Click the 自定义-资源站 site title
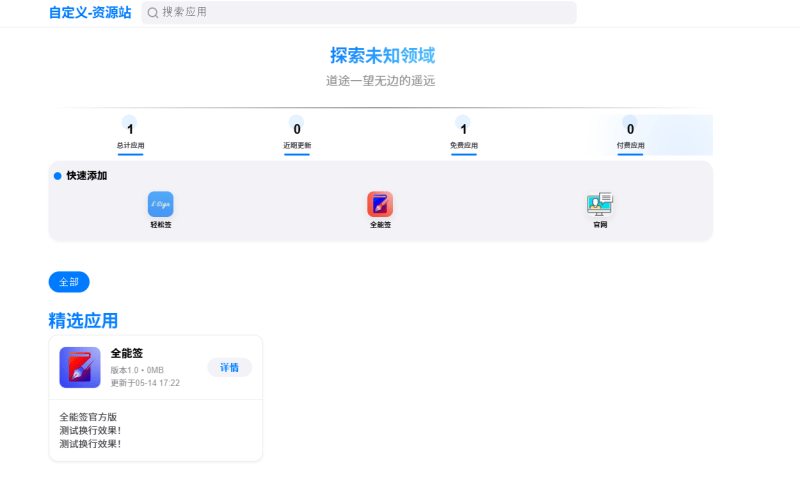The image size is (800, 489). (90, 12)
